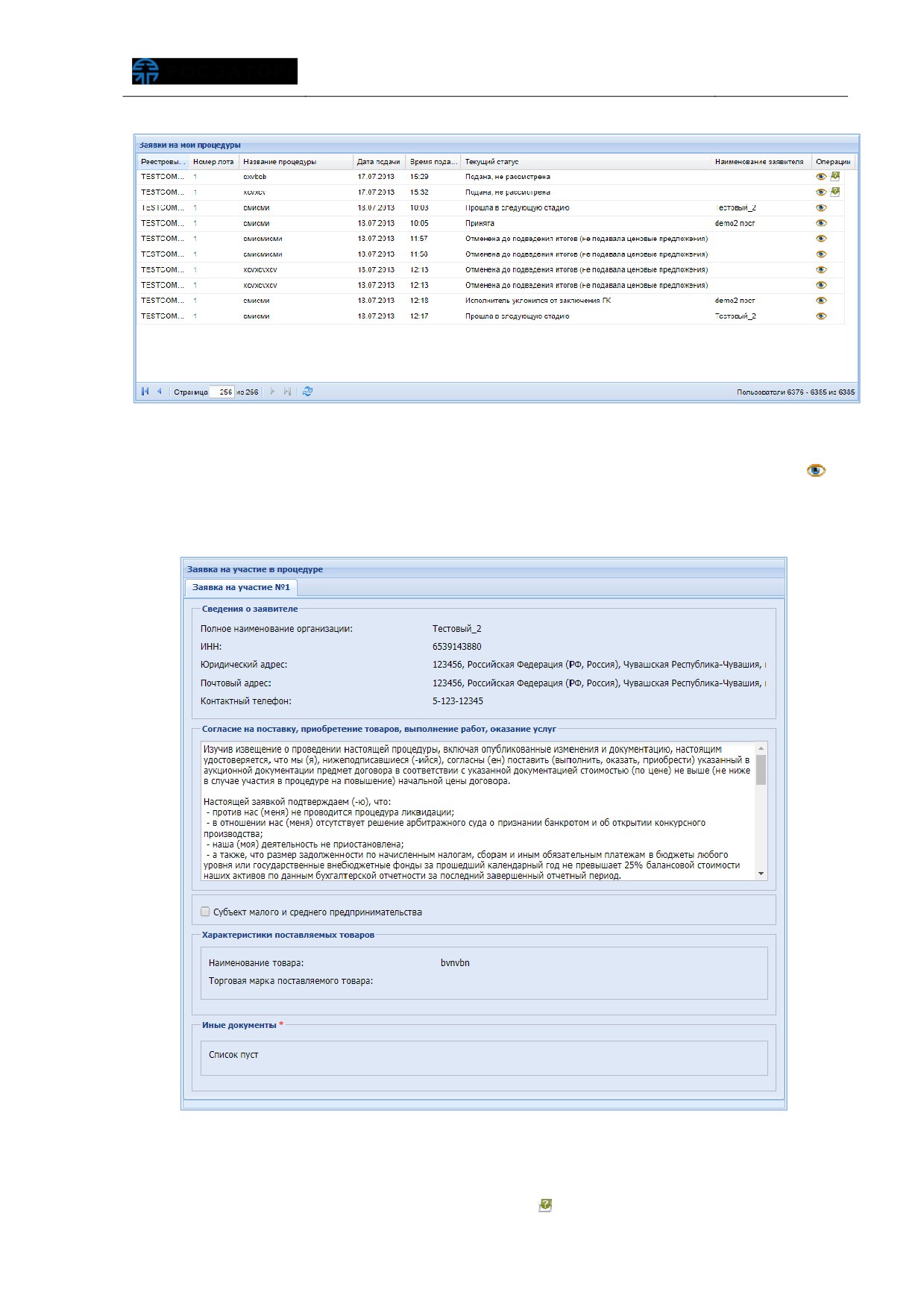Click the consent text scrollbar up arrow
Image resolution: width=924 pixels, height=1307 pixels.
point(761,748)
